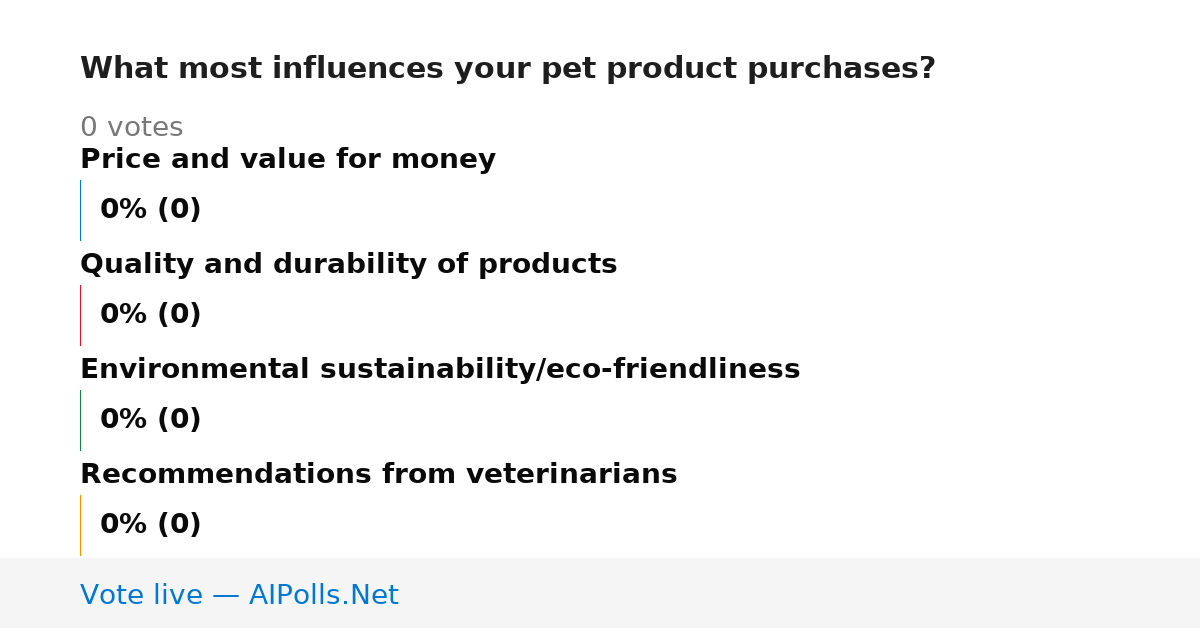Viewport: 1200px width, 628px height.
Task: Click 0% (0) result under Environmental sustainability
Action: pos(151,420)
